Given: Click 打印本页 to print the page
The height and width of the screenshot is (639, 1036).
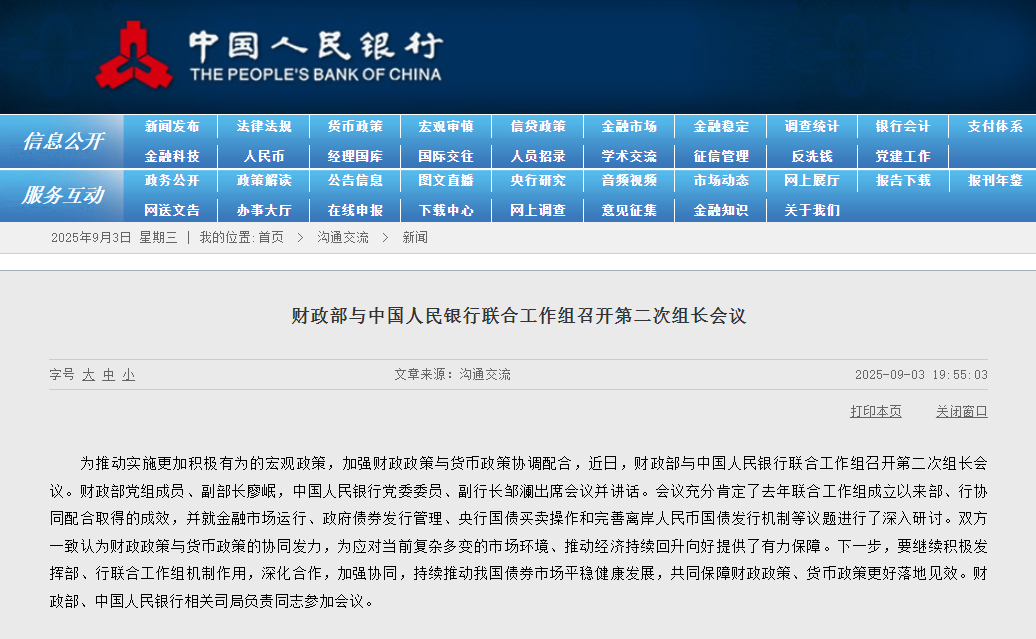Looking at the screenshot, I should point(875,411).
